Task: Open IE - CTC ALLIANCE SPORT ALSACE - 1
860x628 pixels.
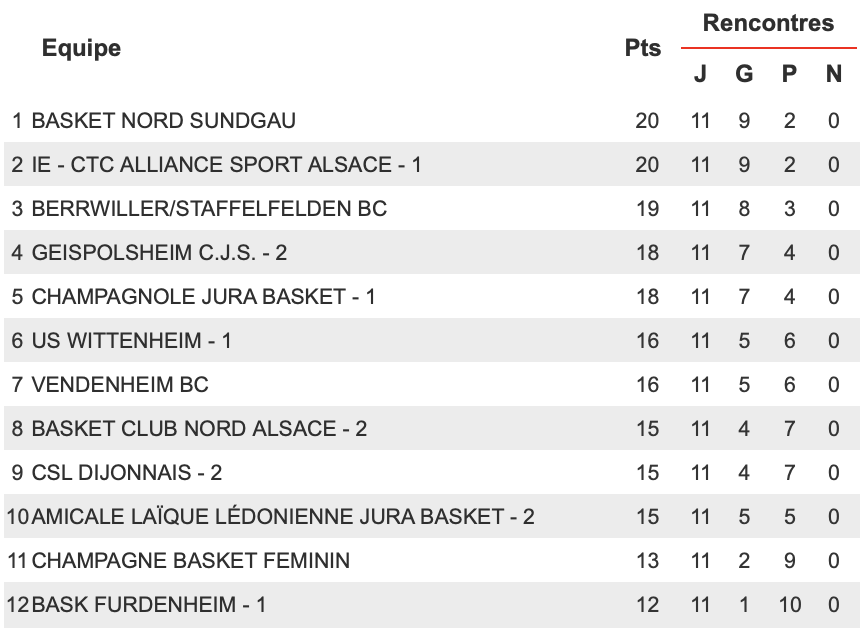Action: 227,165
